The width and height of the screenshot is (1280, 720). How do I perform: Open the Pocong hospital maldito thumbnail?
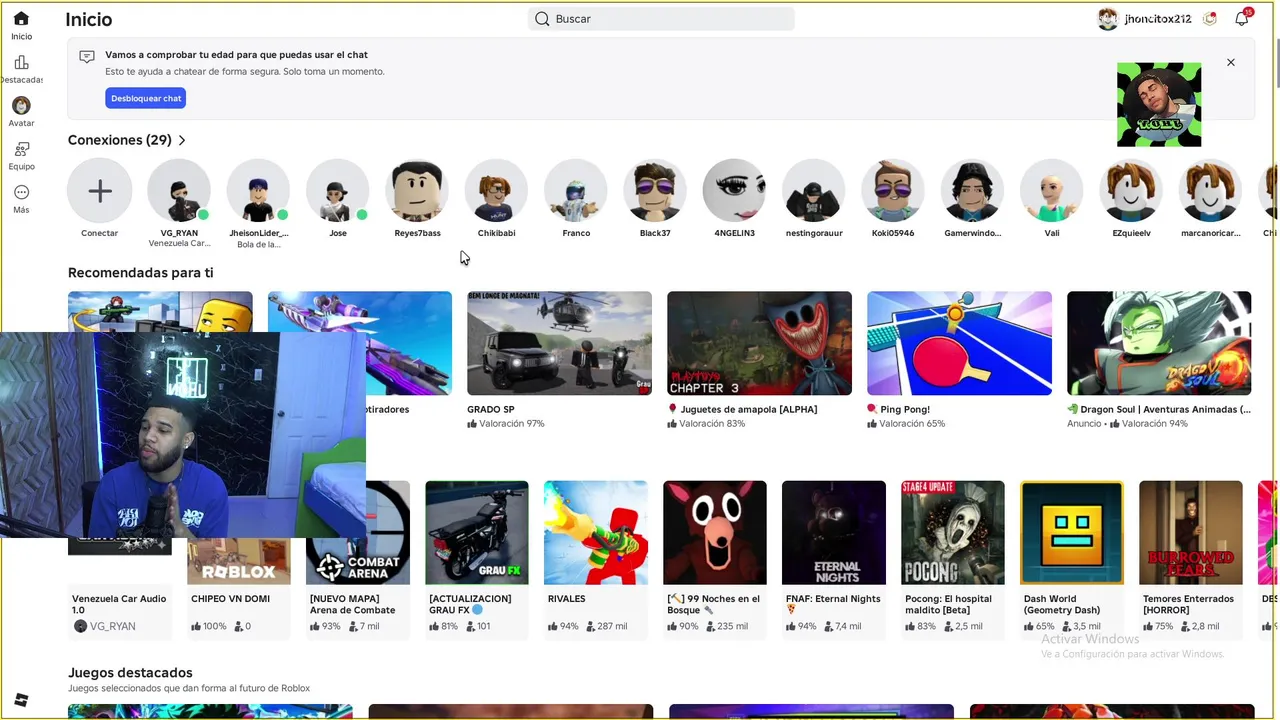953,532
